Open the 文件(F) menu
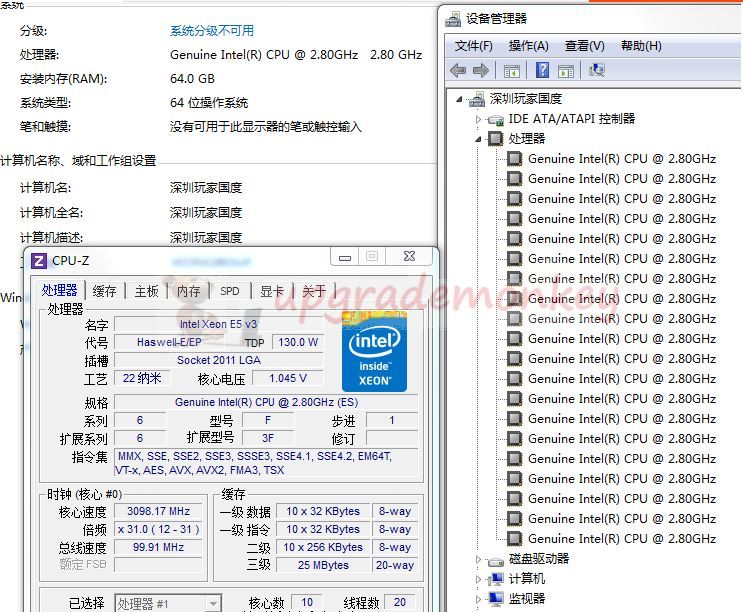This screenshot has width=743, height=612. [473, 46]
